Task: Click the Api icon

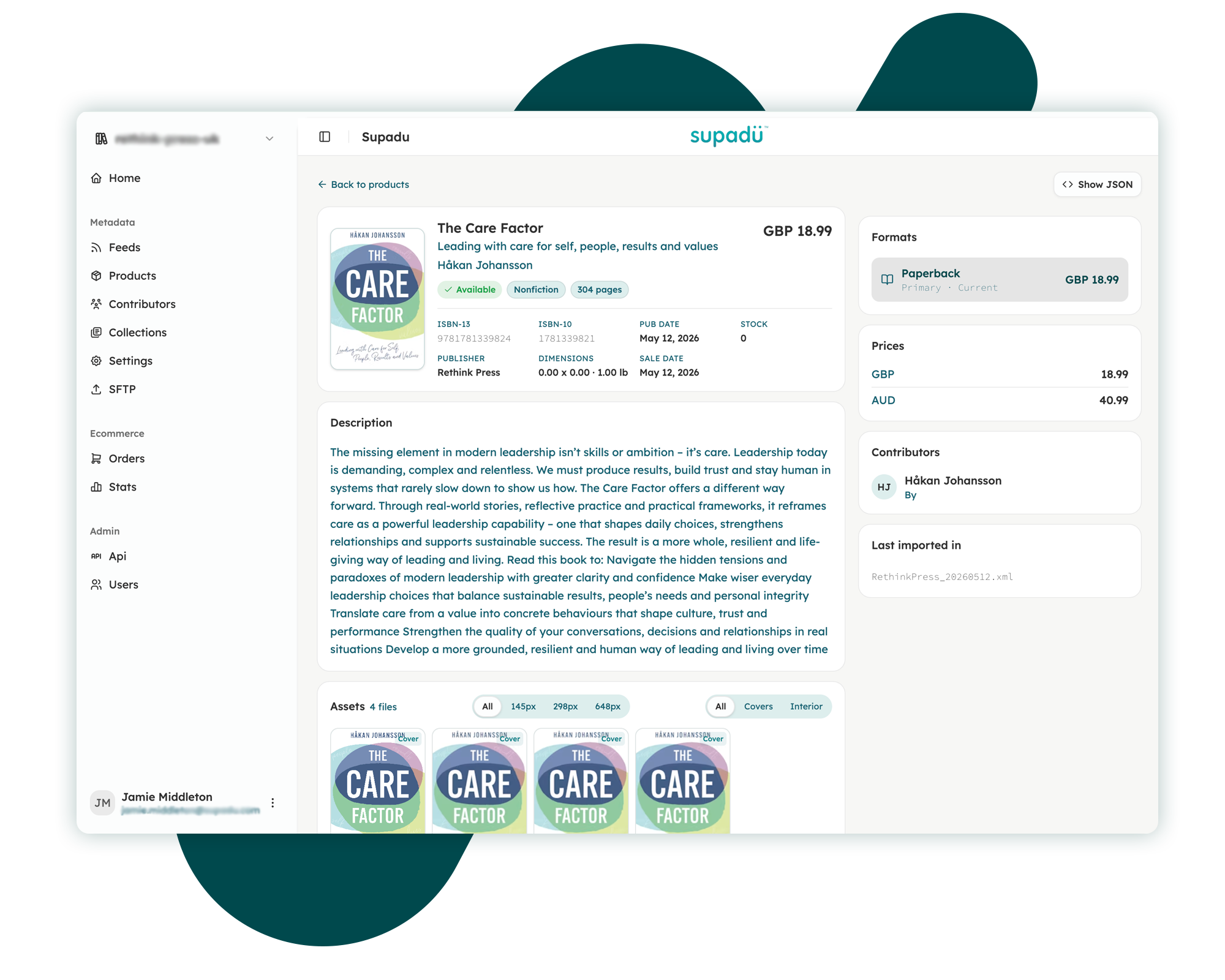Action: [x=96, y=556]
